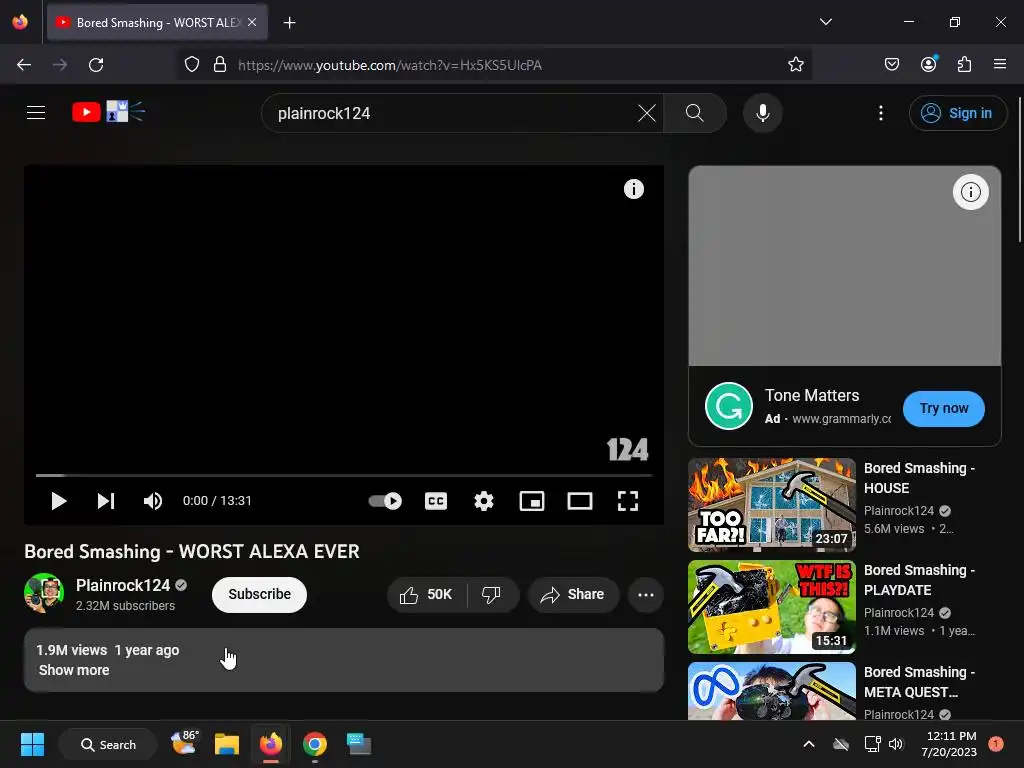
Task: Open the Grammarly logo in ad
Action: tap(729, 406)
